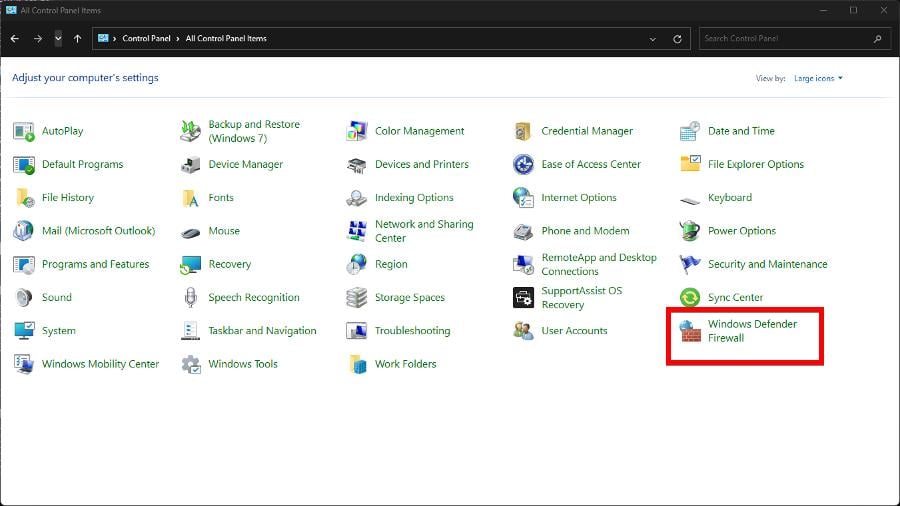The height and width of the screenshot is (506, 900).
Task: Click the Control Panel icon in address bar
Action: point(103,38)
